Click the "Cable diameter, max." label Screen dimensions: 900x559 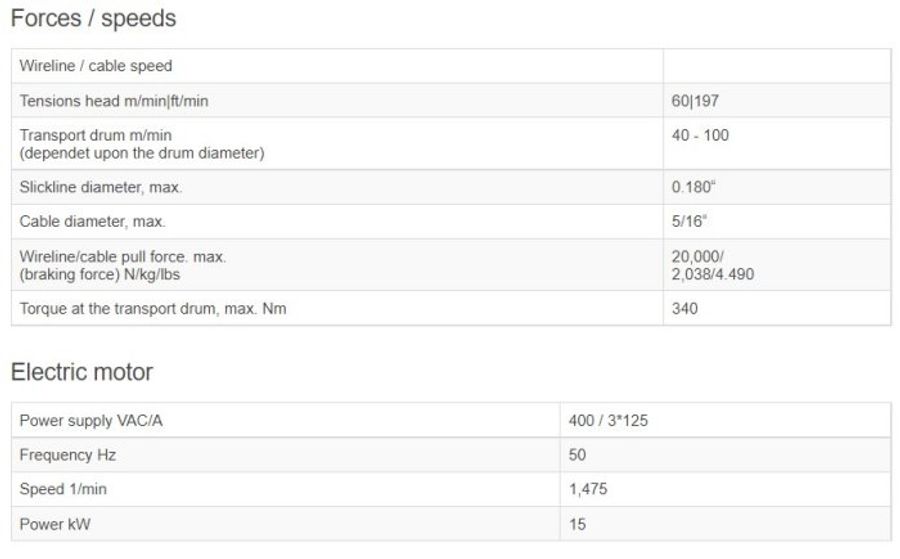click(x=93, y=221)
